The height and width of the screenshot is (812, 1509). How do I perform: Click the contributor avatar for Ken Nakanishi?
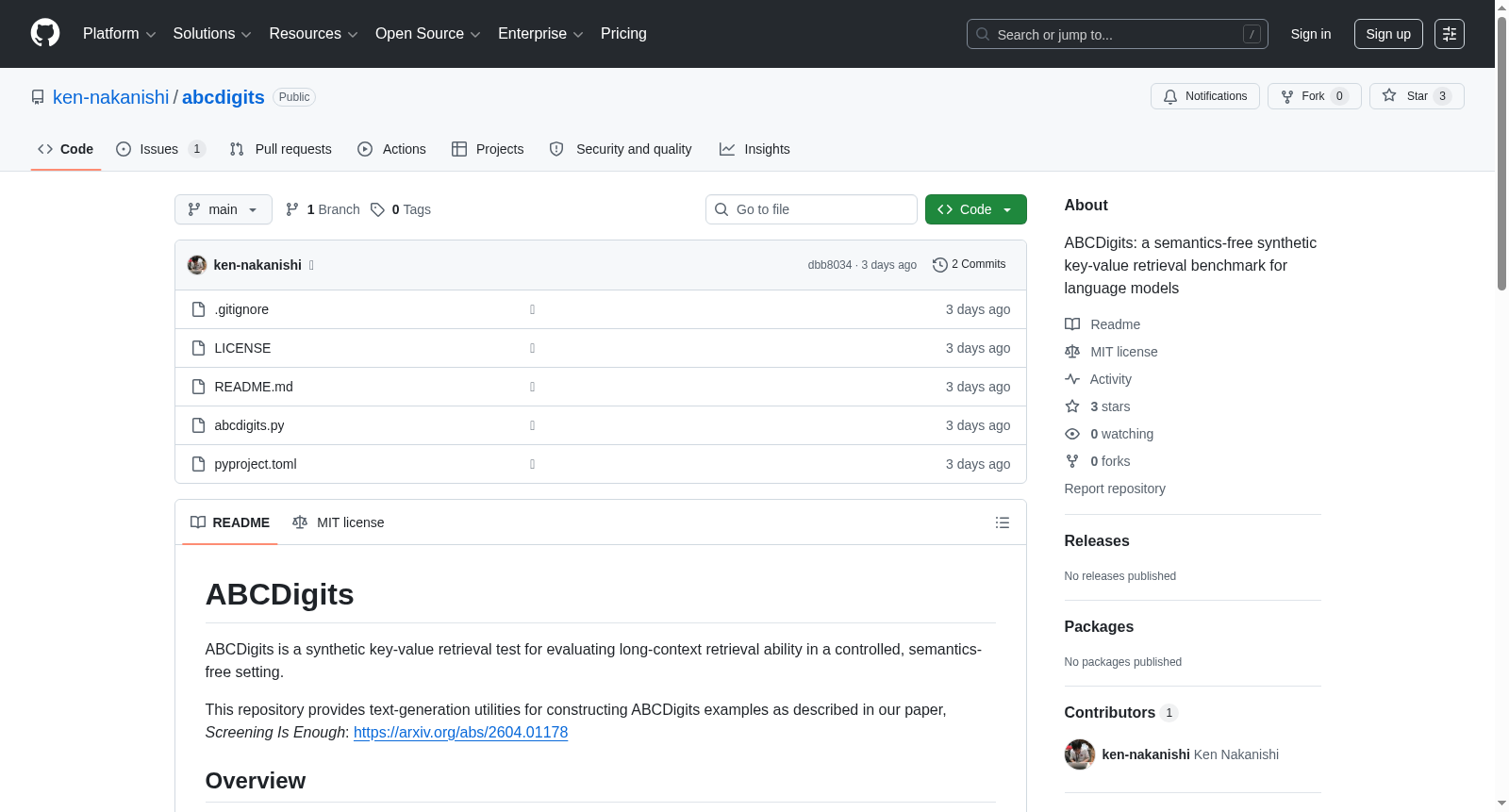click(1080, 754)
